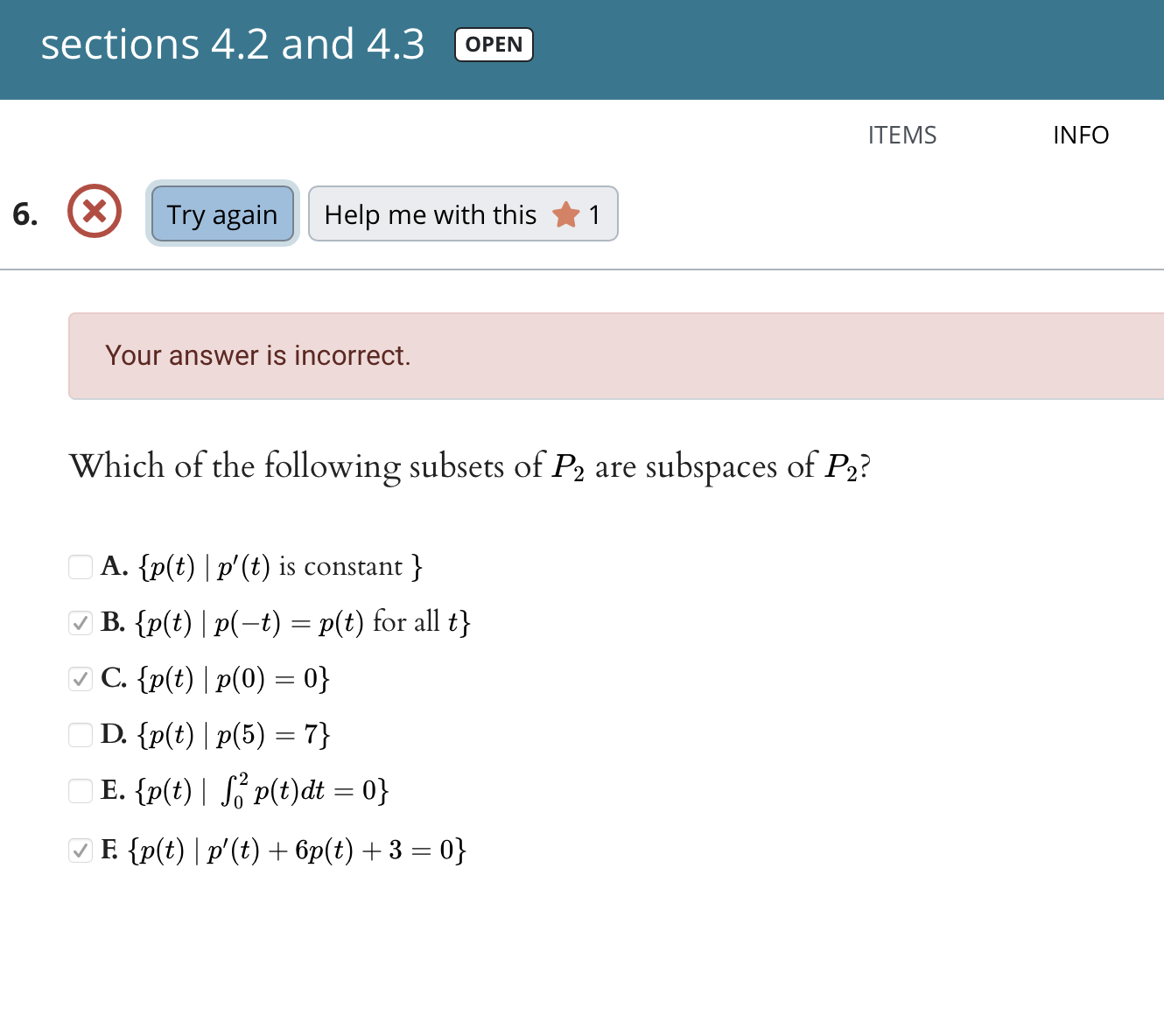Screen dimensions: 1164x1036
Task: Switch to the ITEMS tab
Action: pos(902,135)
